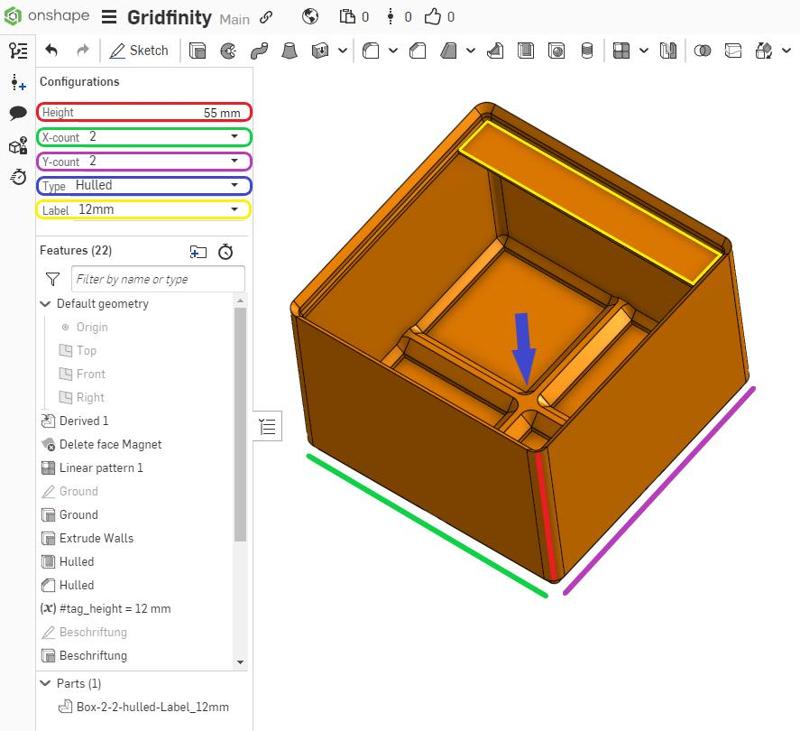Screen dimensions: 800x731
Task: Select the Extrude tool
Action: pyautogui.click(x=196, y=50)
